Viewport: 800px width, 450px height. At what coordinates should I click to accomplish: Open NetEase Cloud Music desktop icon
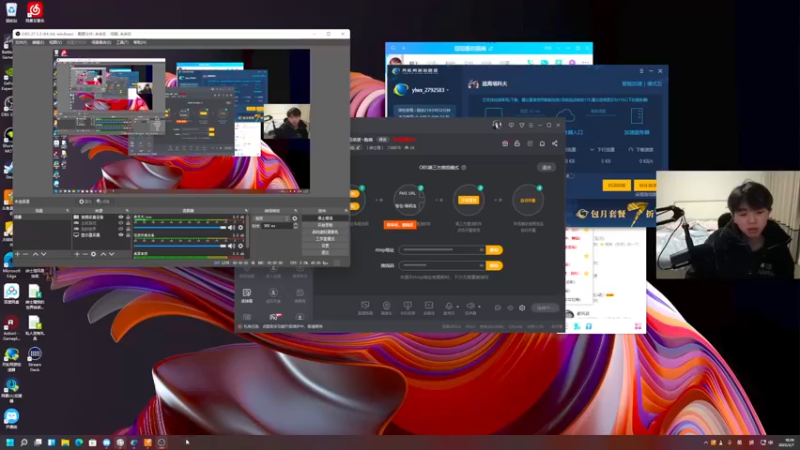coord(35,12)
